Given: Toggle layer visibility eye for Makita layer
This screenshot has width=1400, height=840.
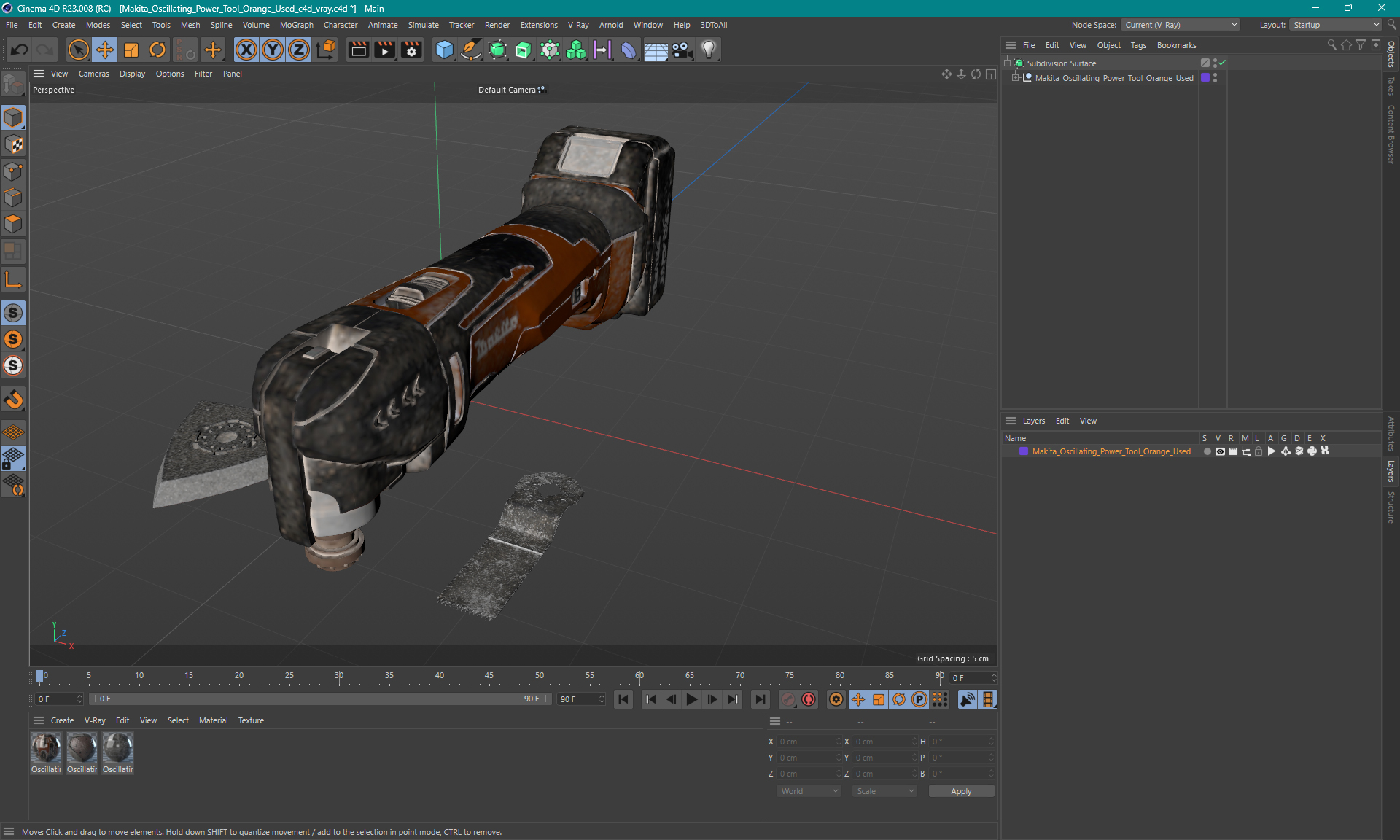Looking at the screenshot, I should click(1220, 451).
